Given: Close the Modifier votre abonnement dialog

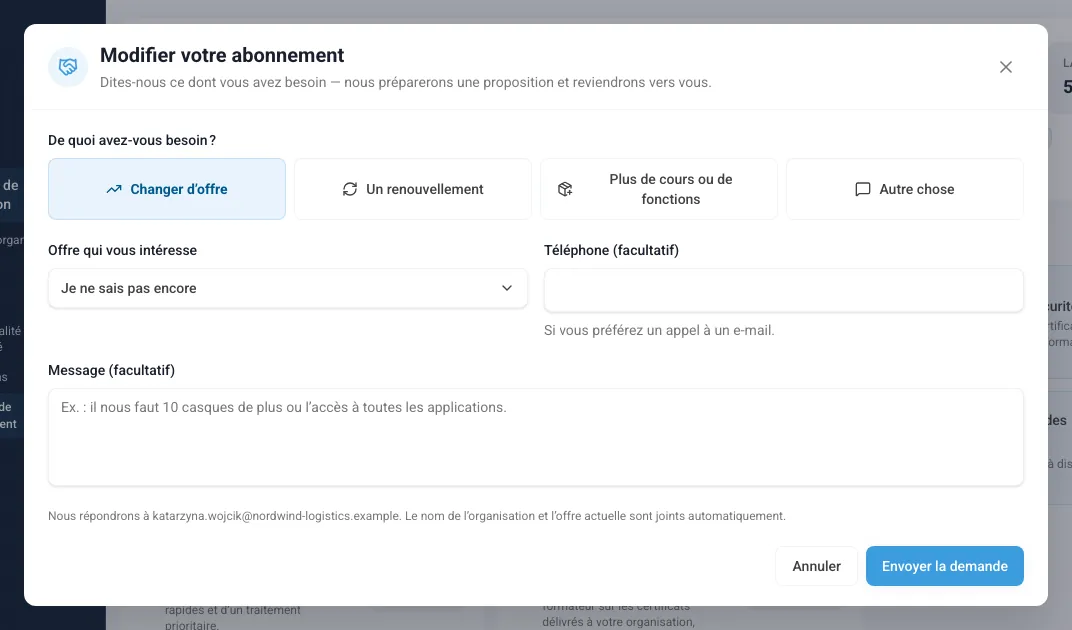Looking at the screenshot, I should pyautogui.click(x=1005, y=67).
